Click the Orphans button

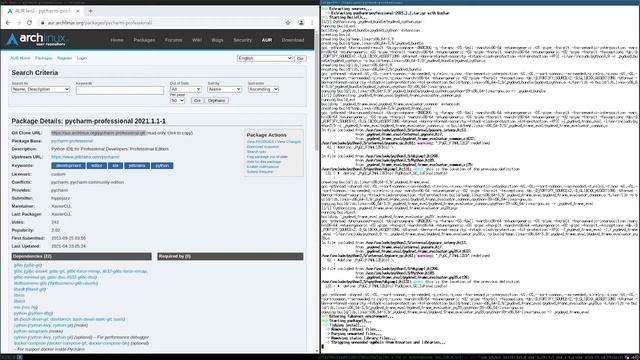tap(216, 100)
